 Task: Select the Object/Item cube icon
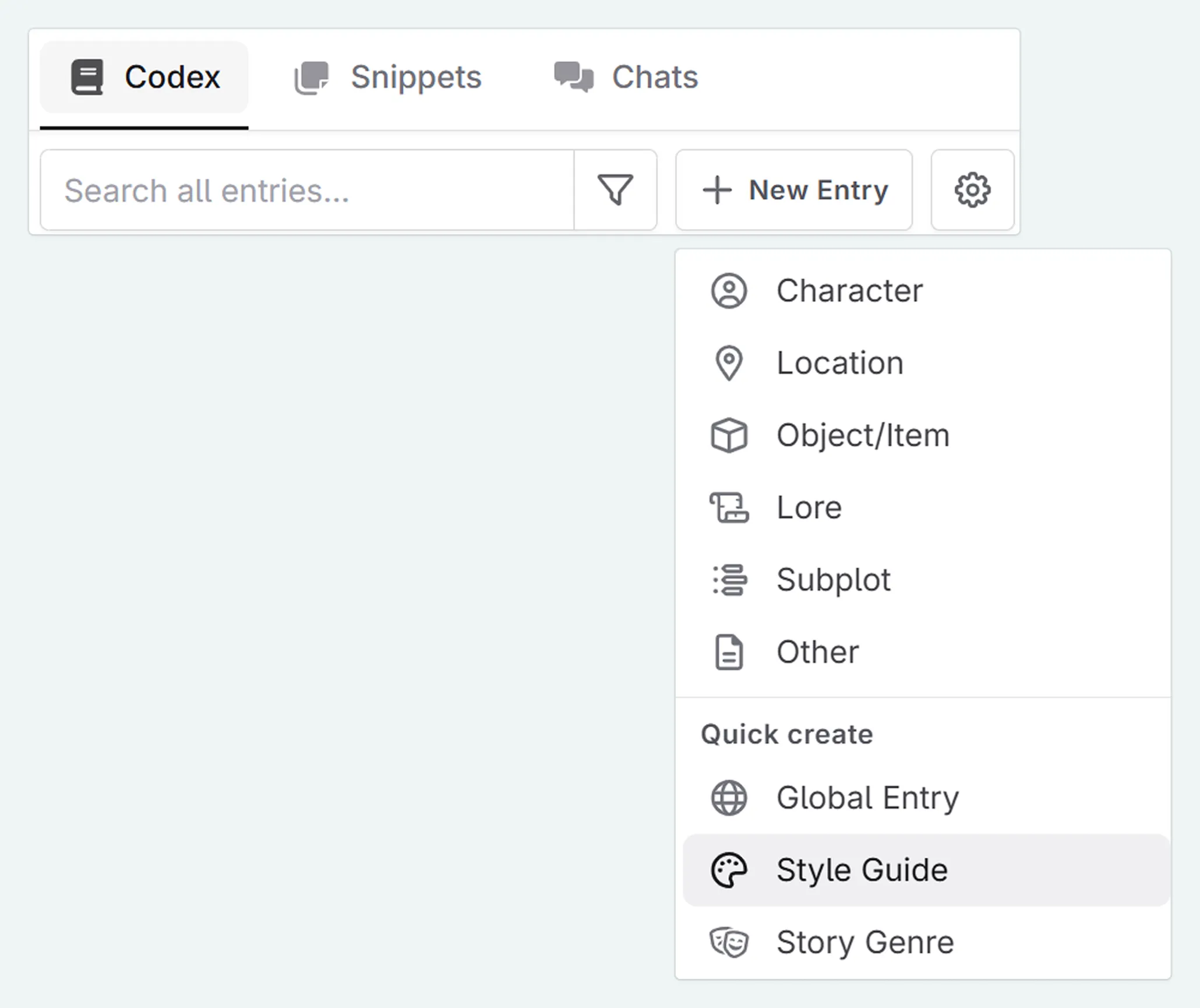(x=729, y=435)
